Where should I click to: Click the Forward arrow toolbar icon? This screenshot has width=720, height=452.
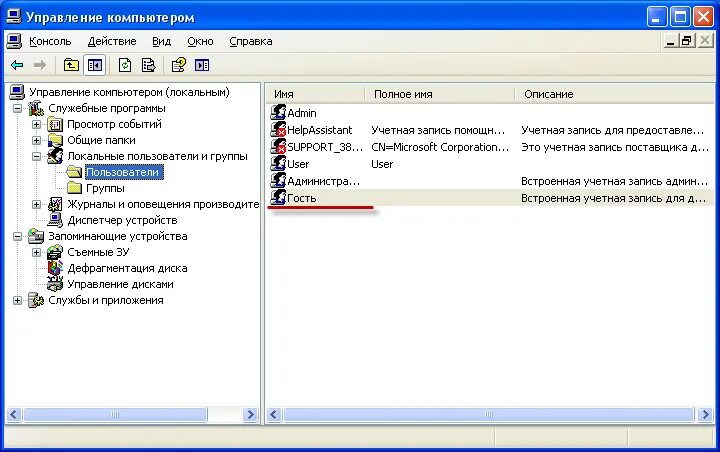(40, 65)
